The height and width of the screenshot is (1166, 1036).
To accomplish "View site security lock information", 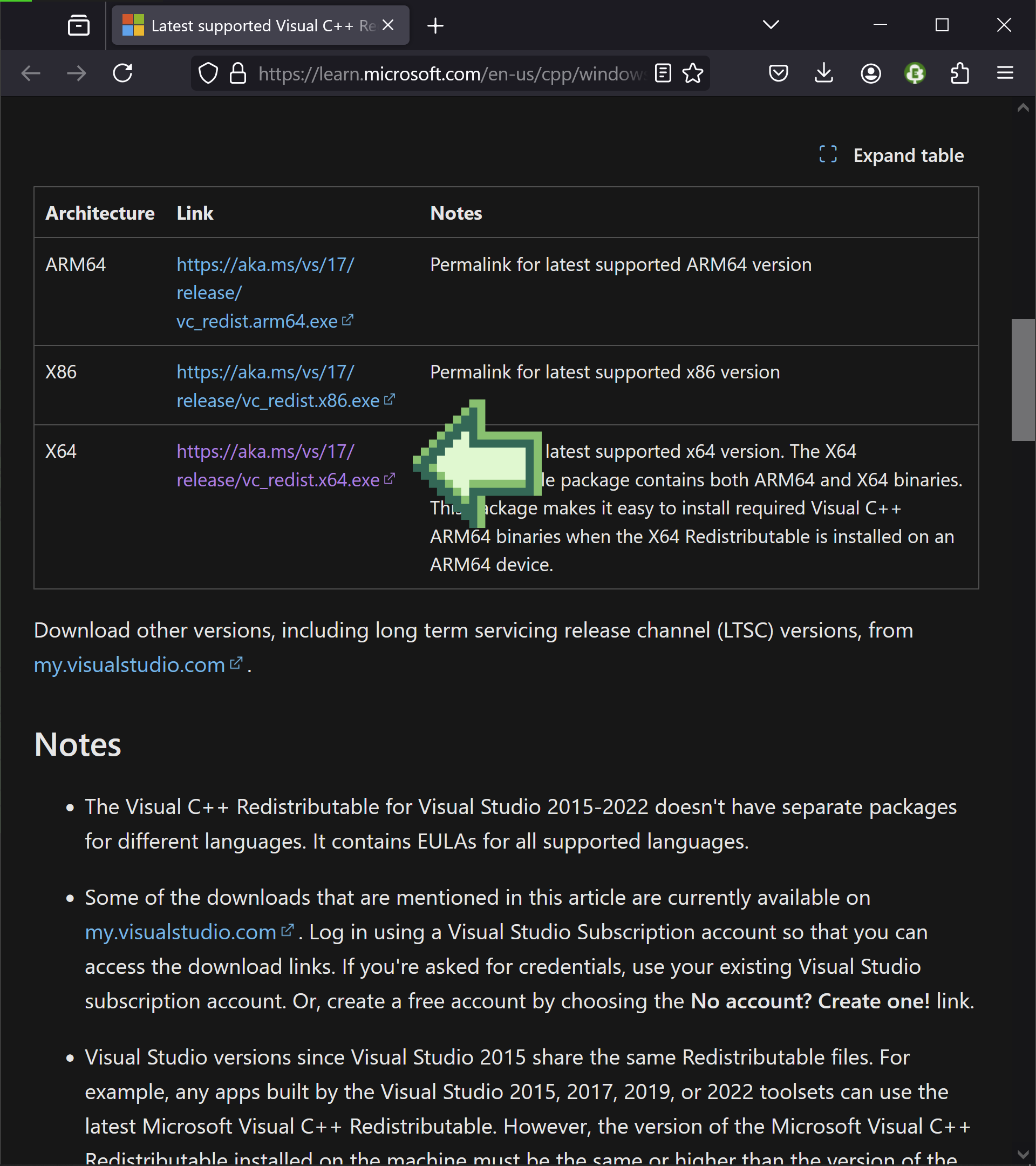I will [238, 73].
